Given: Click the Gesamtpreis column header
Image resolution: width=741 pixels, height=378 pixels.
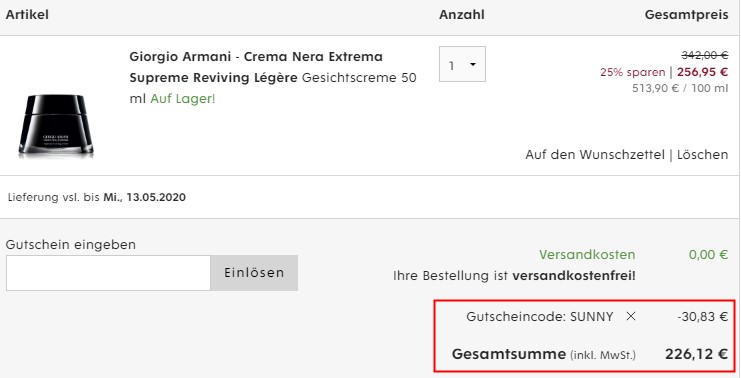Looking at the screenshot, I should (687, 15).
